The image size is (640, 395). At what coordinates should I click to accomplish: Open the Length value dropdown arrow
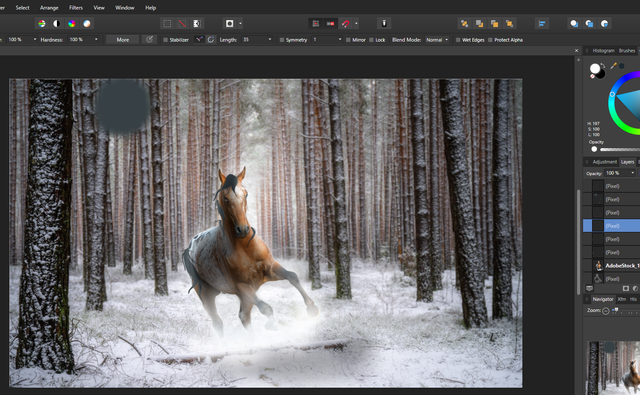coord(270,40)
